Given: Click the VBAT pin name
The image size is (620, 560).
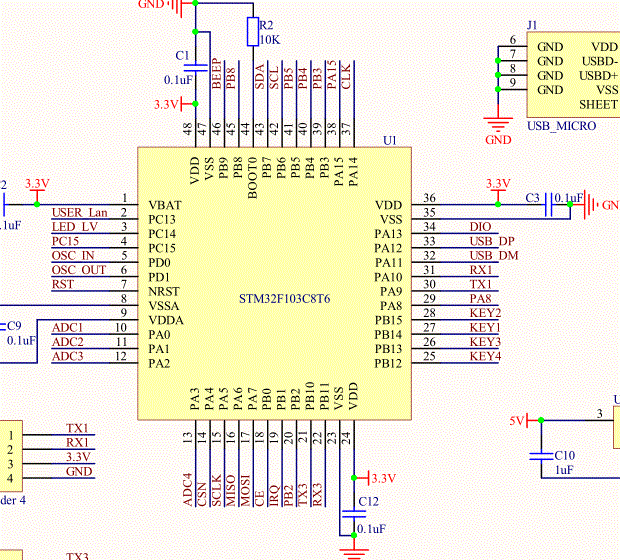Looking at the screenshot, I should click(x=165, y=205).
